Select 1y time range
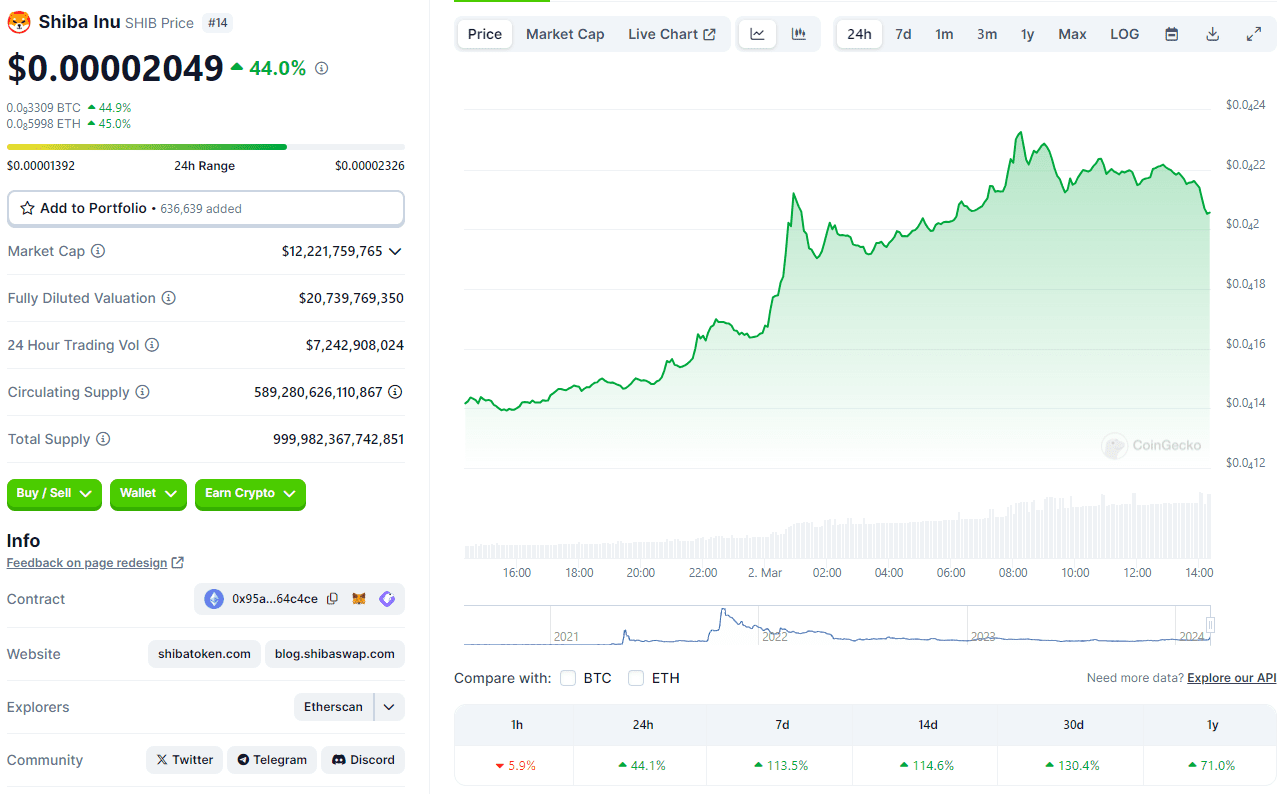1287x794 pixels. (1027, 34)
